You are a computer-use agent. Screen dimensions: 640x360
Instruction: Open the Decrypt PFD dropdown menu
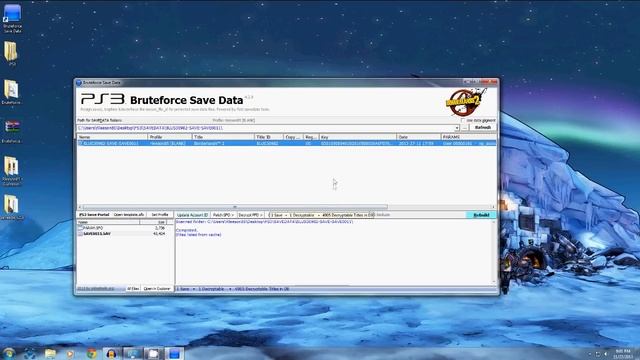click(250, 215)
